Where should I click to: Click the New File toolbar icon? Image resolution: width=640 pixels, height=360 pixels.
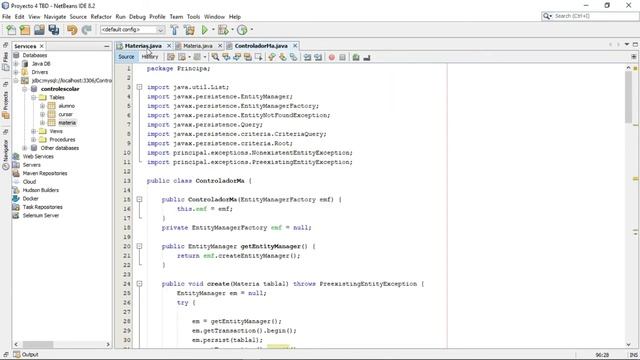click(11, 30)
